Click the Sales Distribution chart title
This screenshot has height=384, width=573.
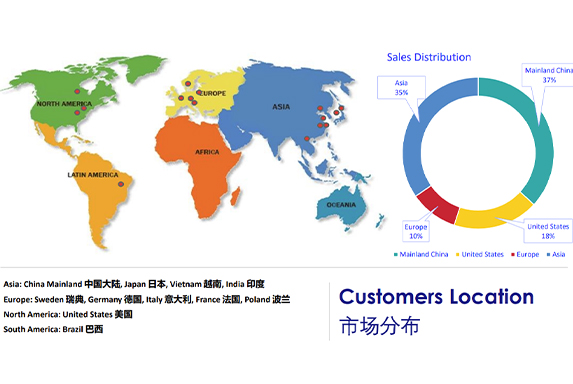point(429,57)
